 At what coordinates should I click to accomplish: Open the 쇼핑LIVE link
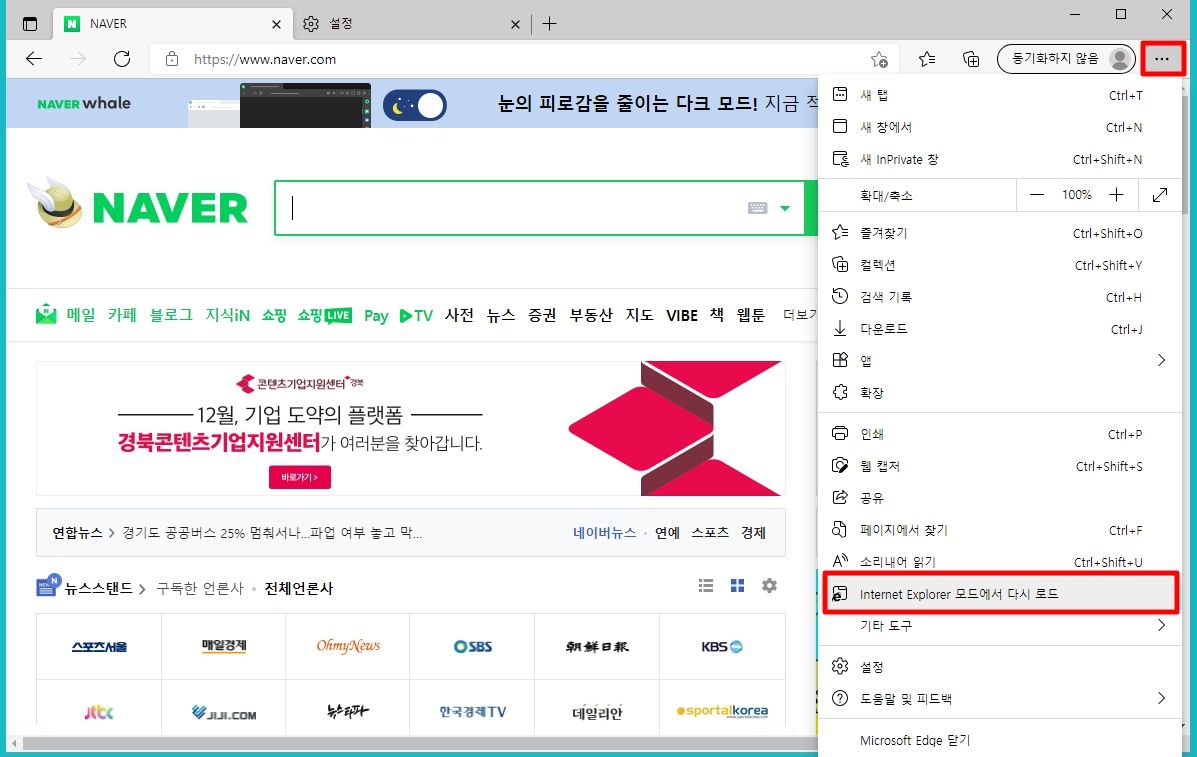point(324,315)
